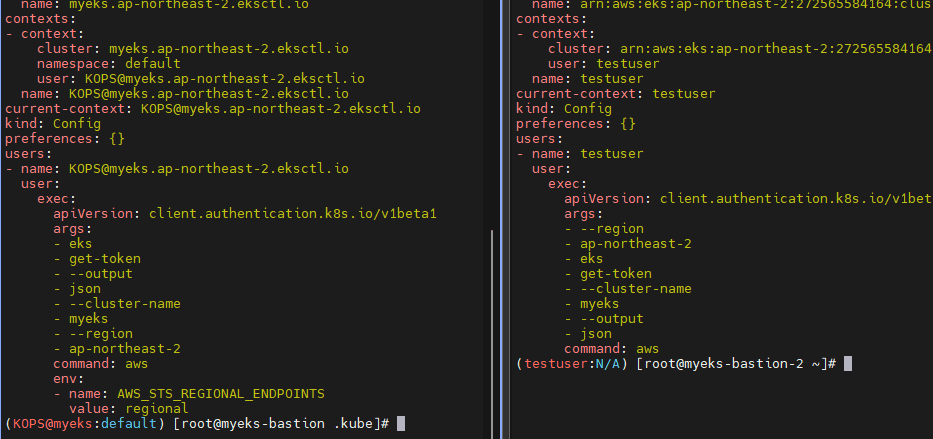Click the 'env:' key in the left pane
The width and height of the screenshot is (933, 439).
coord(68,378)
